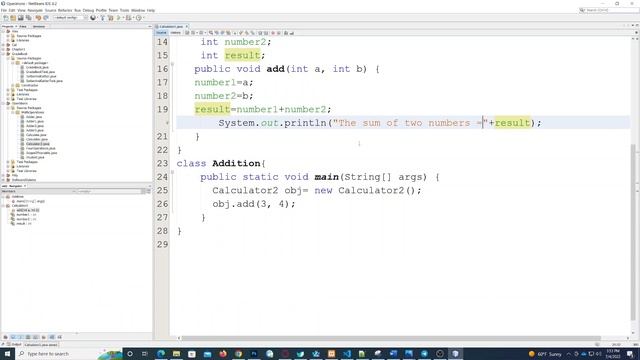Image resolution: width=640 pixels, height=360 pixels.
Task: Click the red Start Macro Recording icon
Action: click(x=273, y=33)
